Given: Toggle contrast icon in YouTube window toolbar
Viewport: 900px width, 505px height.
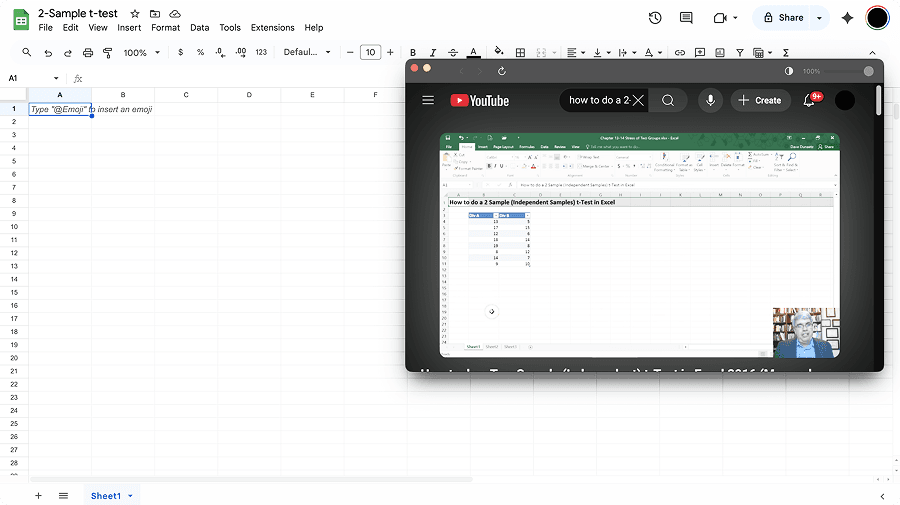Looking at the screenshot, I should (x=789, y=71).
